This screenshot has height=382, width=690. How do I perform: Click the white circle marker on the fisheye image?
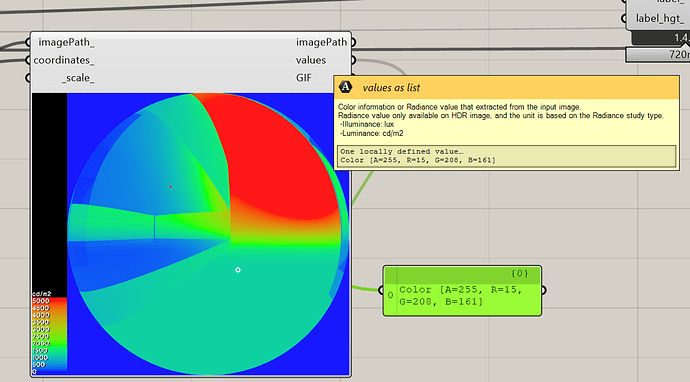click(x=238, y=270)
